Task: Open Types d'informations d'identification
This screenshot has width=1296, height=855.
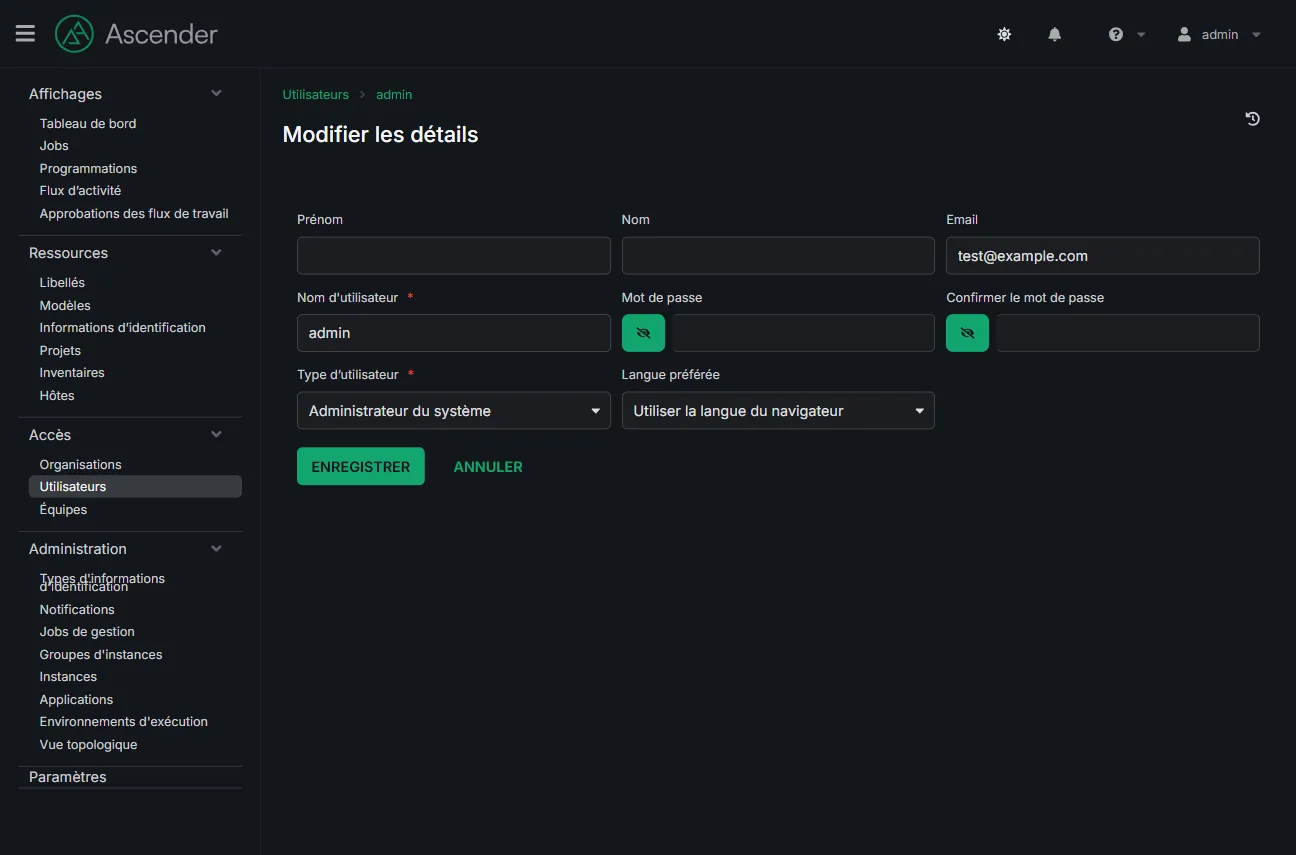Action: (102, 582)
